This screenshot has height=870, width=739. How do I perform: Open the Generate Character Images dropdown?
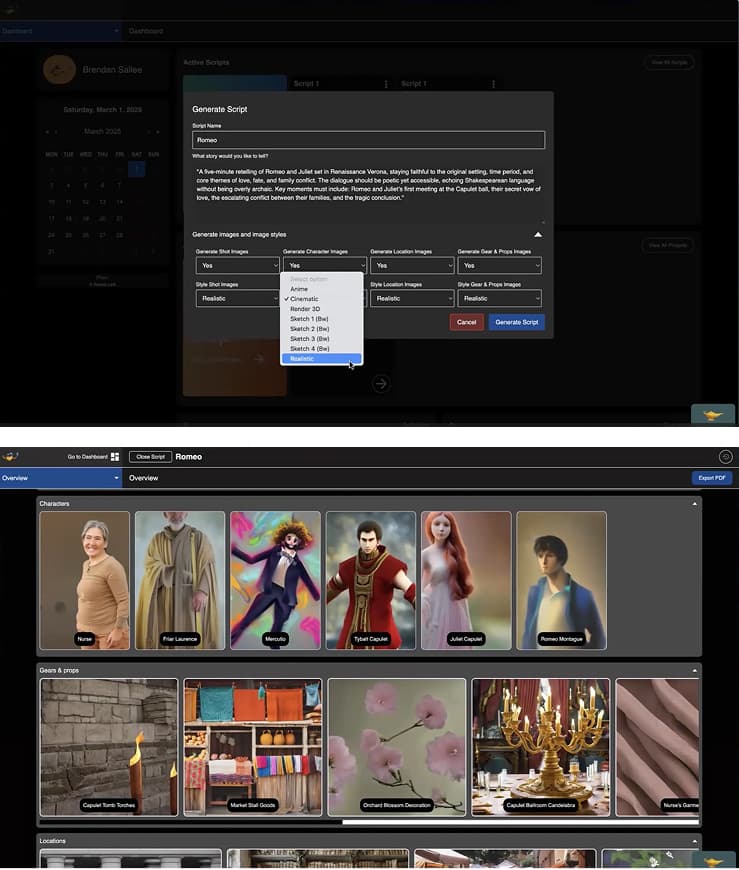(325, 266)
